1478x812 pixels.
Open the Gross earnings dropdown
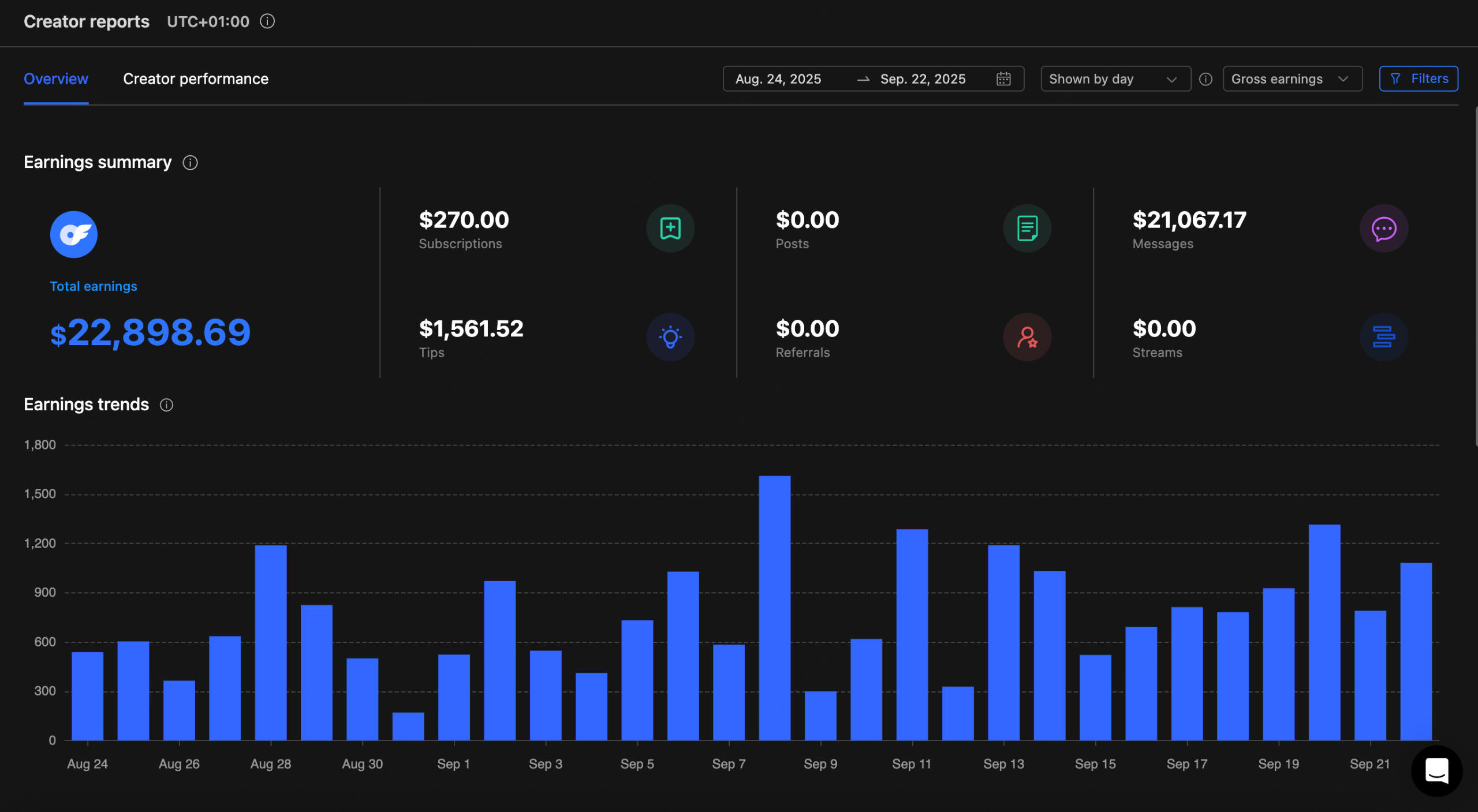(1292, 79)
